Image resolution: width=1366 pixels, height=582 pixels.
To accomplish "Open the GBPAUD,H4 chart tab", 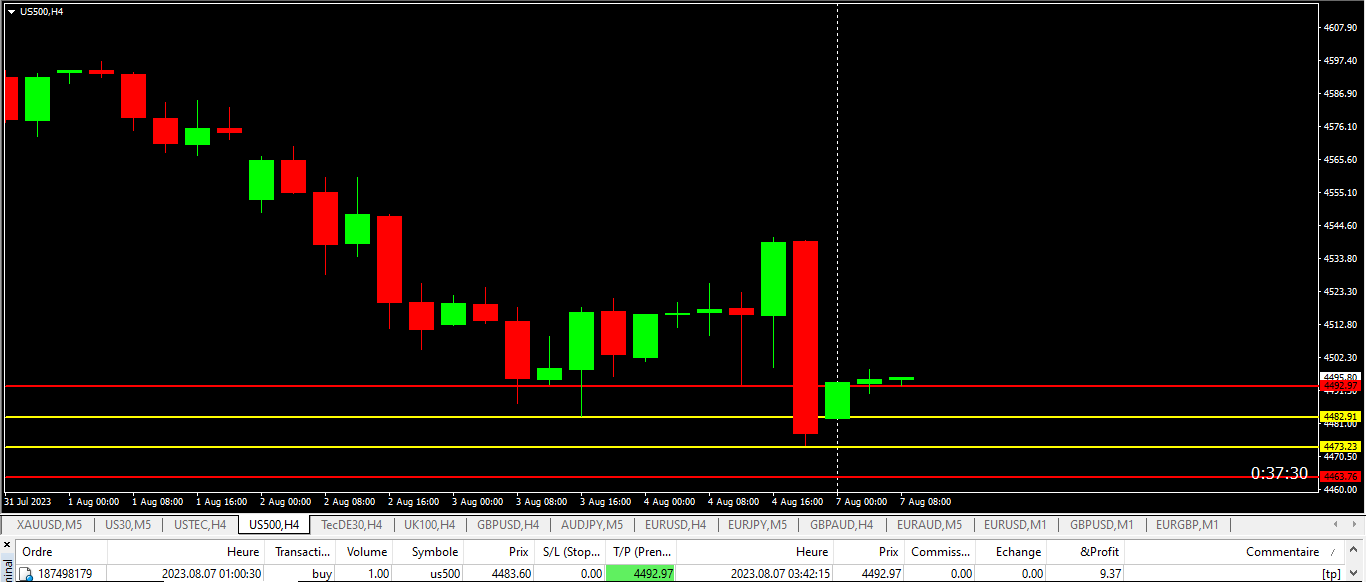I will click(x=841, y=525).
